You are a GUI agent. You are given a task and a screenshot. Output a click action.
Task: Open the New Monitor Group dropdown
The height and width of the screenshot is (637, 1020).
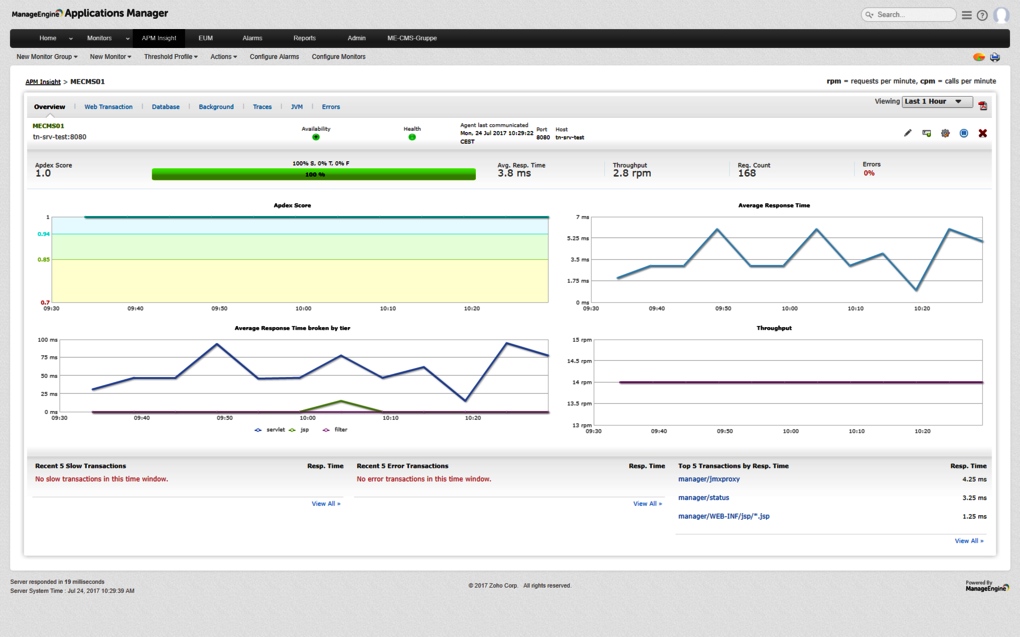(47, 57)
